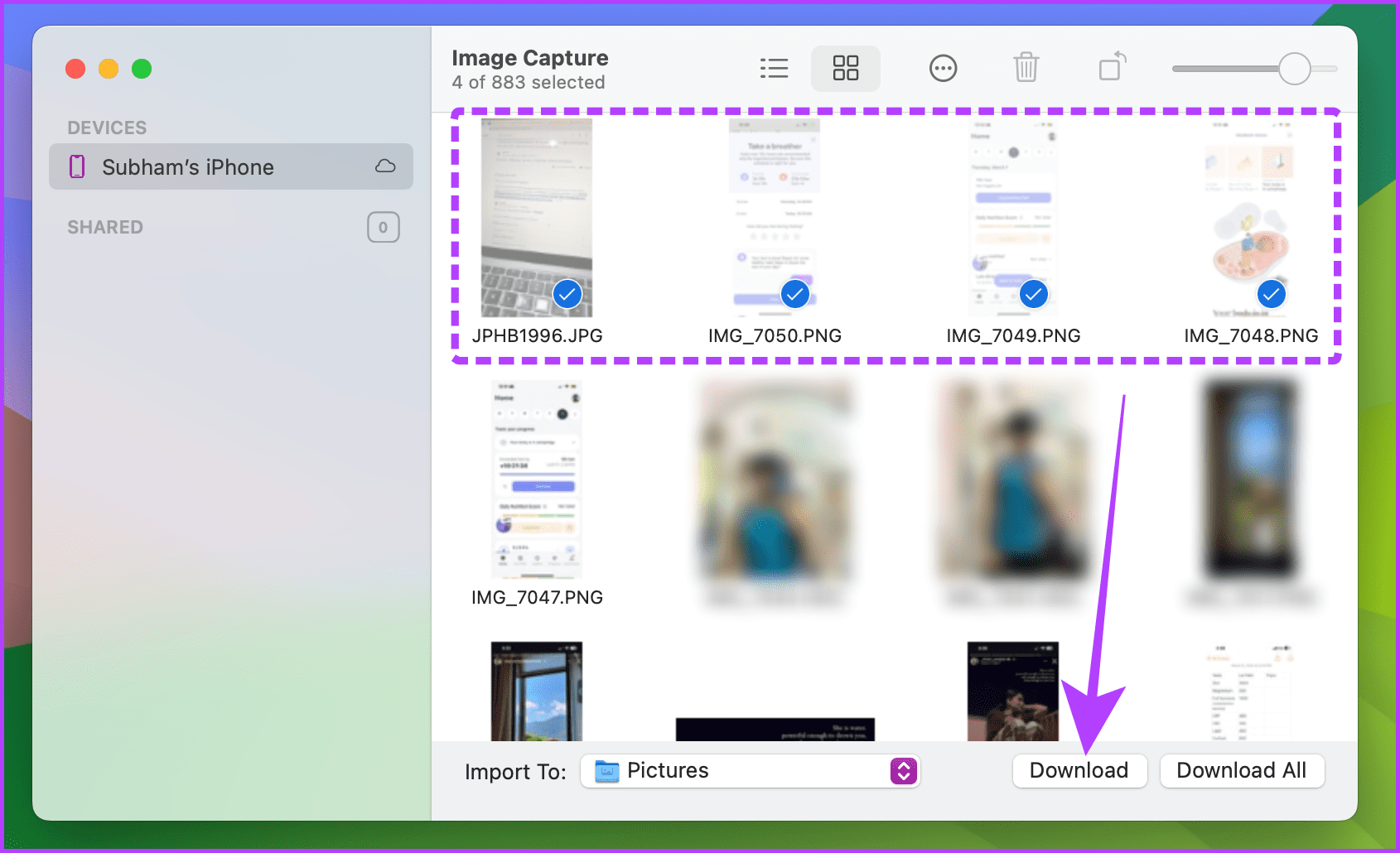Click the Pictures folder icon in Import To
The width and height of the screenshot is (1400, 853).
607,771
